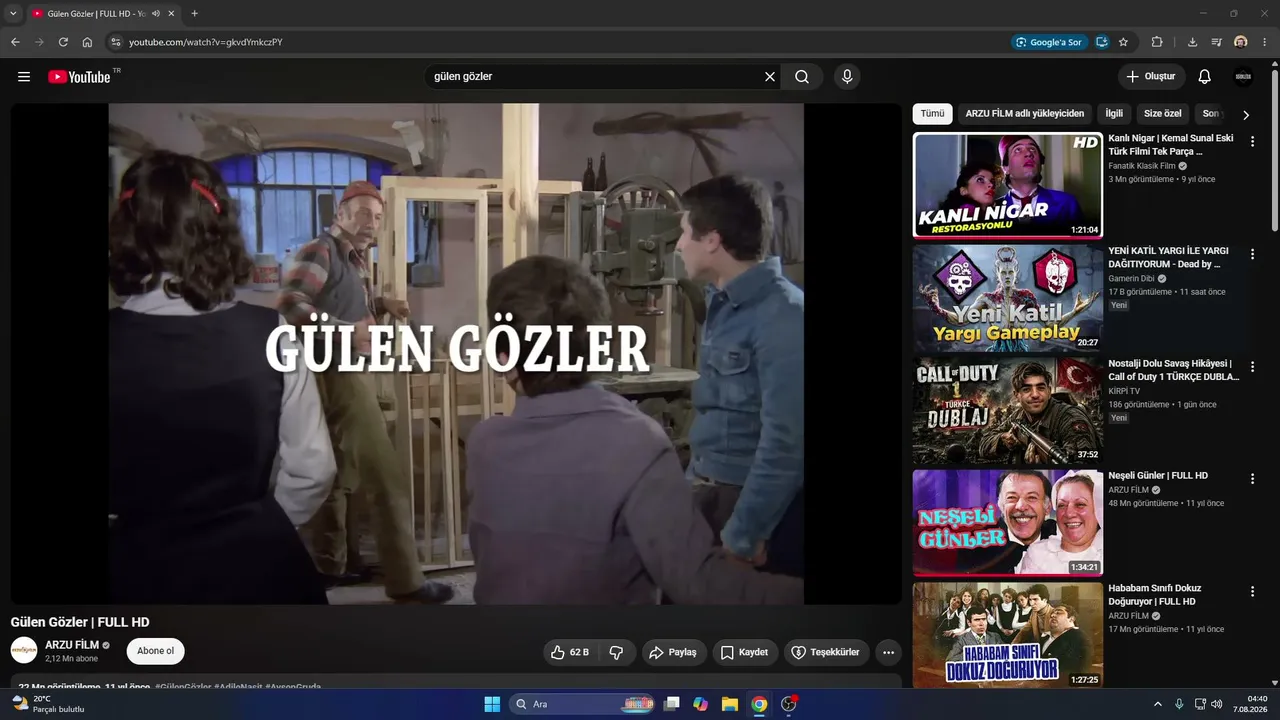Select 'ARZU FİLM adlı yükleyiciden' chip
Viewport: 1280px width, 720px height.
pos(1025,114)
